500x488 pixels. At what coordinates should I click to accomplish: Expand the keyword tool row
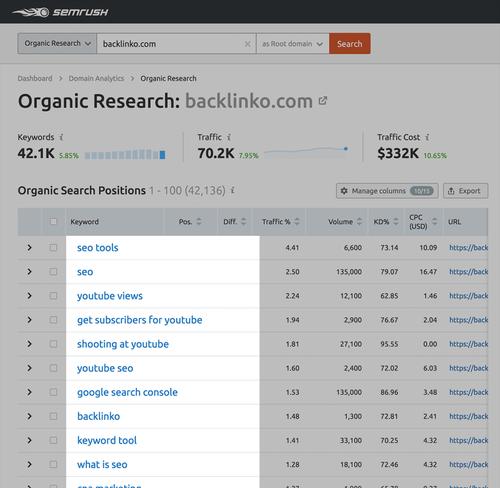click(x=29, y=440)
